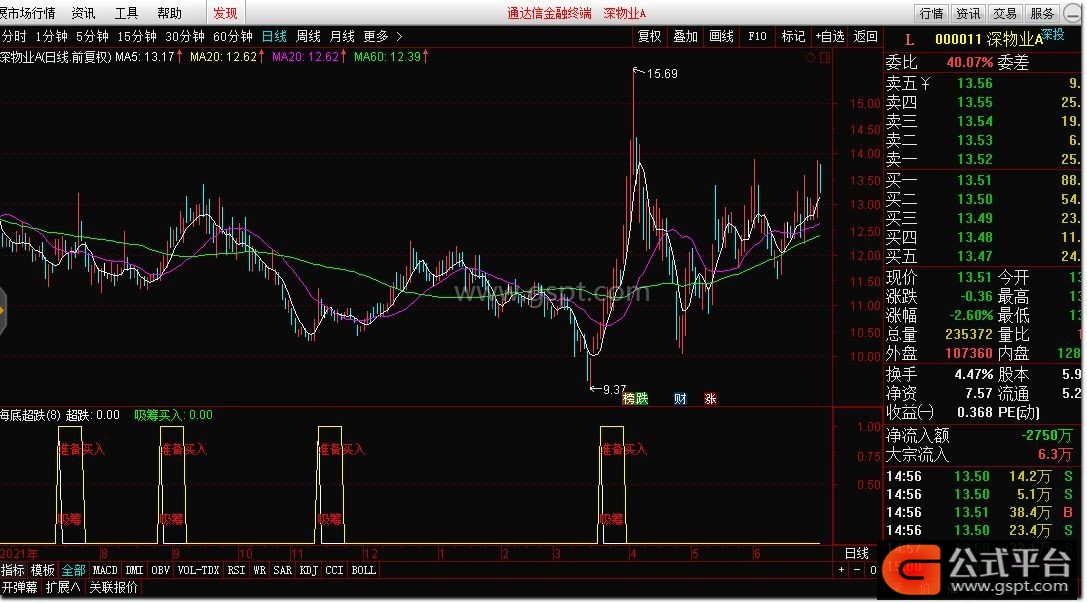Click the 行情 button in the title bar
Viewport: 1087px width, 603px height.
[x=932, y=13]
